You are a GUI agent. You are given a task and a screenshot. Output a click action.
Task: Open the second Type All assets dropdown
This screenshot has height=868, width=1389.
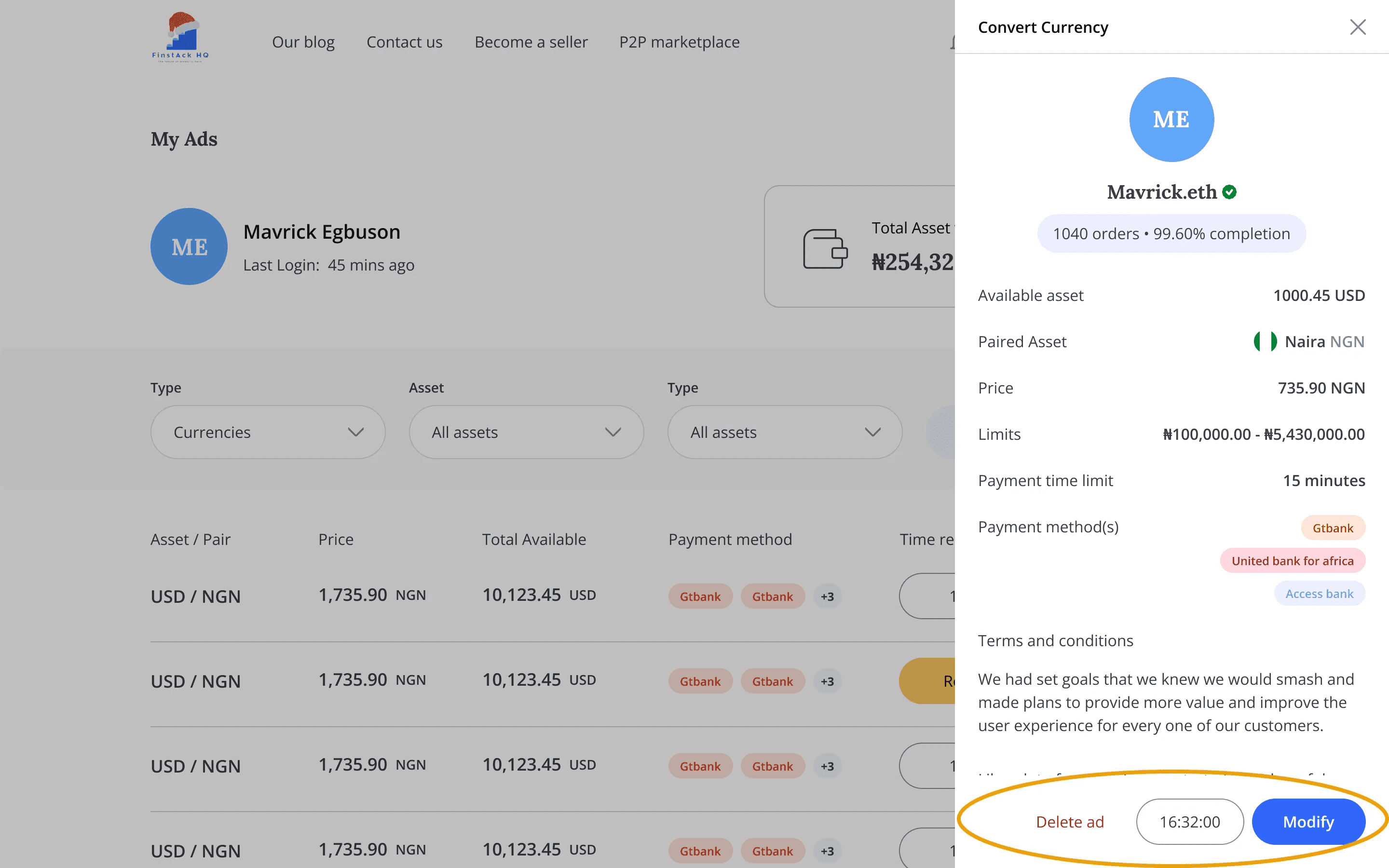[785, 432]
